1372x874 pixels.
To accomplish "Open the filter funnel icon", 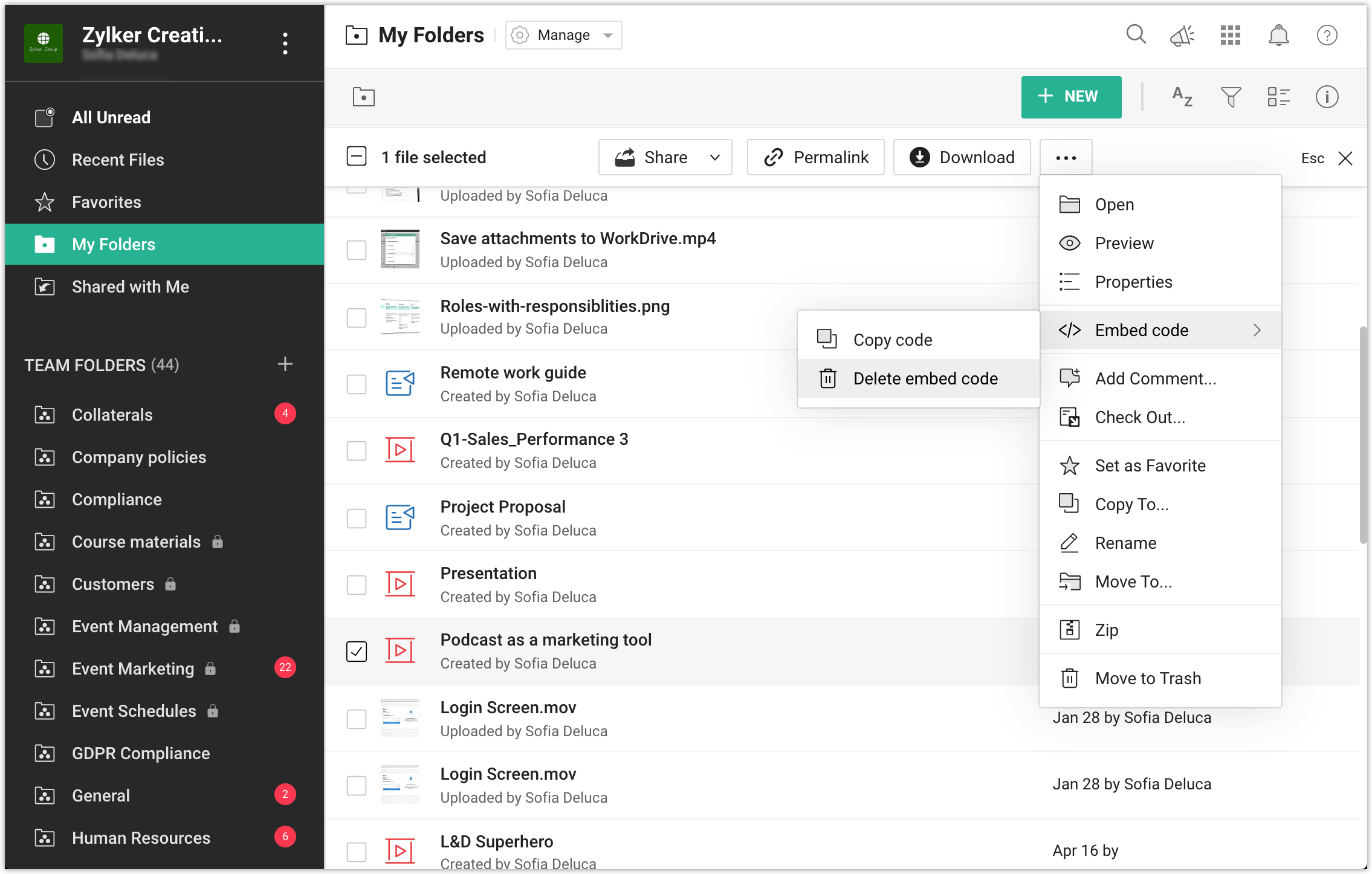I will (1231, 97).
